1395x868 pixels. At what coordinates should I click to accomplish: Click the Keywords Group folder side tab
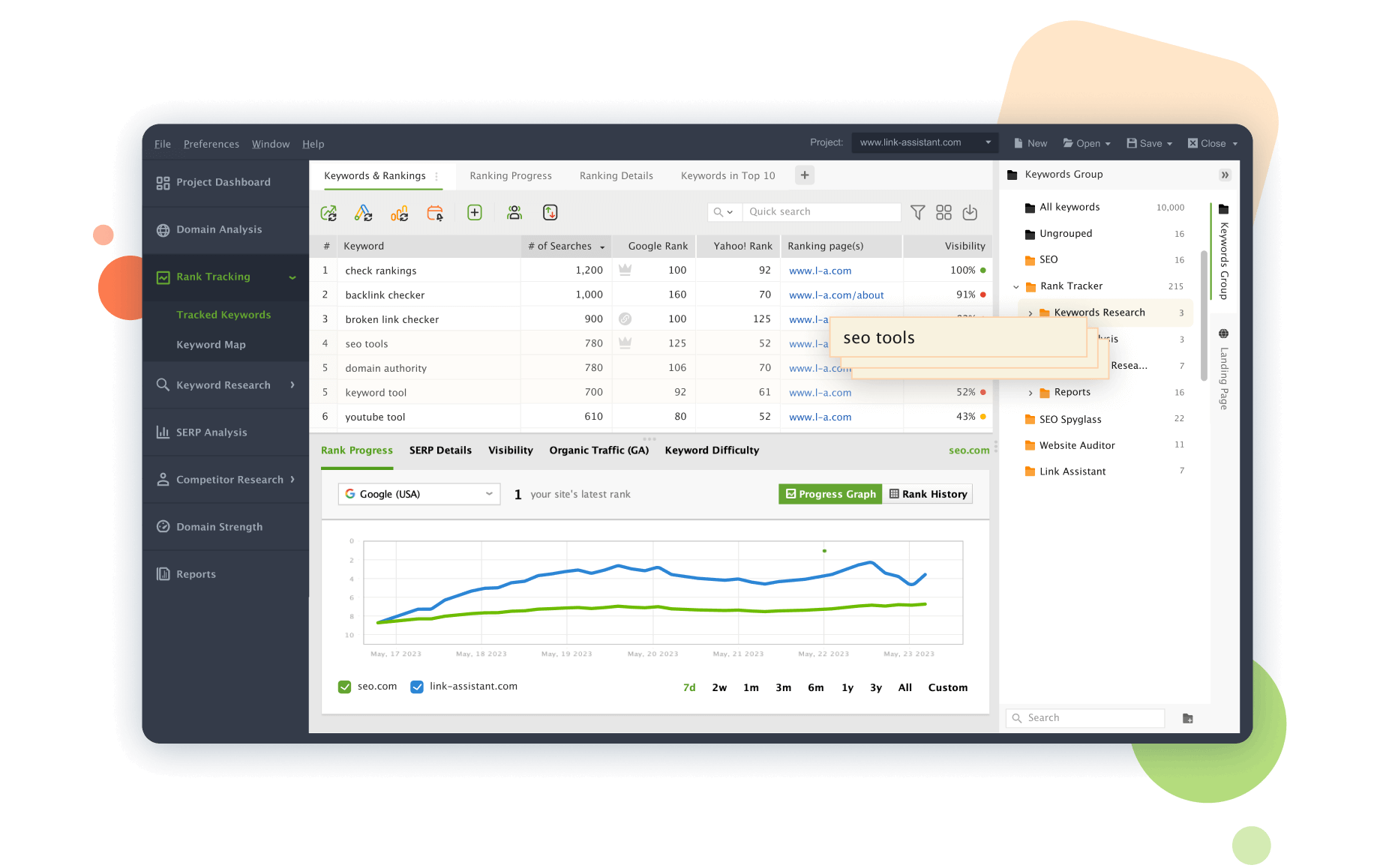1224,251
